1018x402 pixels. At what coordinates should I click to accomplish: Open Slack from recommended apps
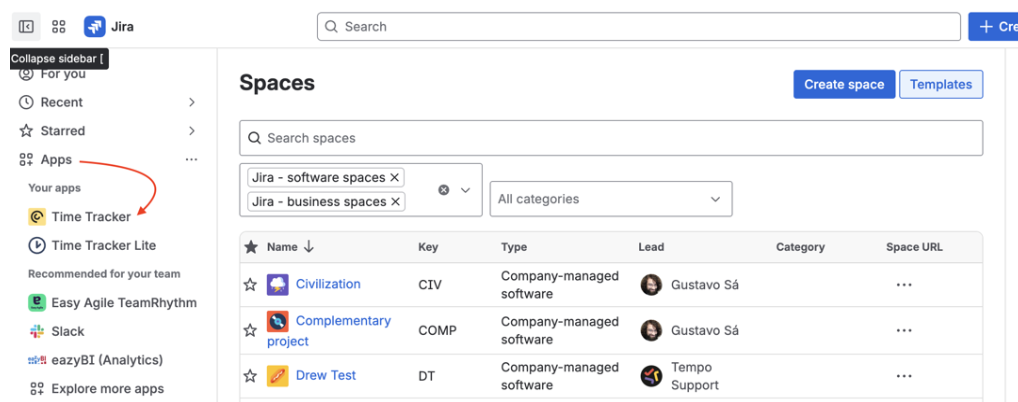tap(68, 331)
